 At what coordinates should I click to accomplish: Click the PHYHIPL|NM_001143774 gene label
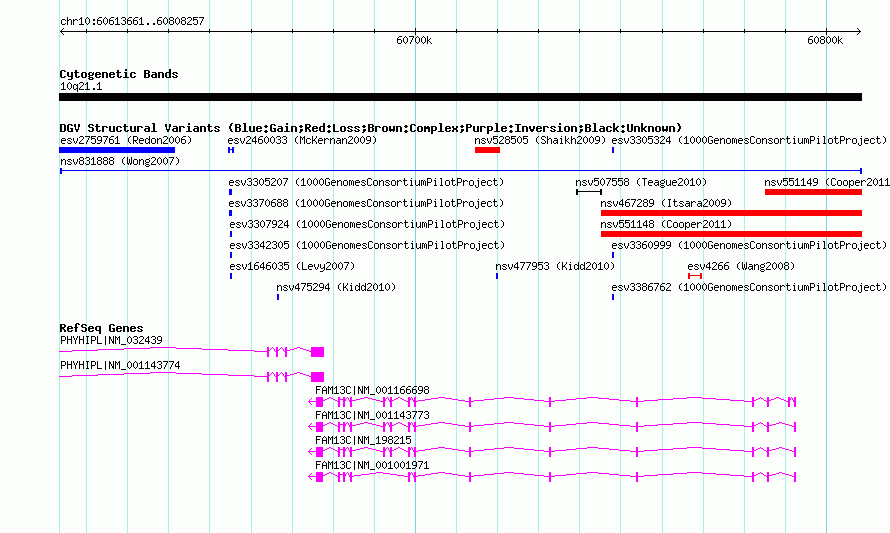(x=120, y=366)
